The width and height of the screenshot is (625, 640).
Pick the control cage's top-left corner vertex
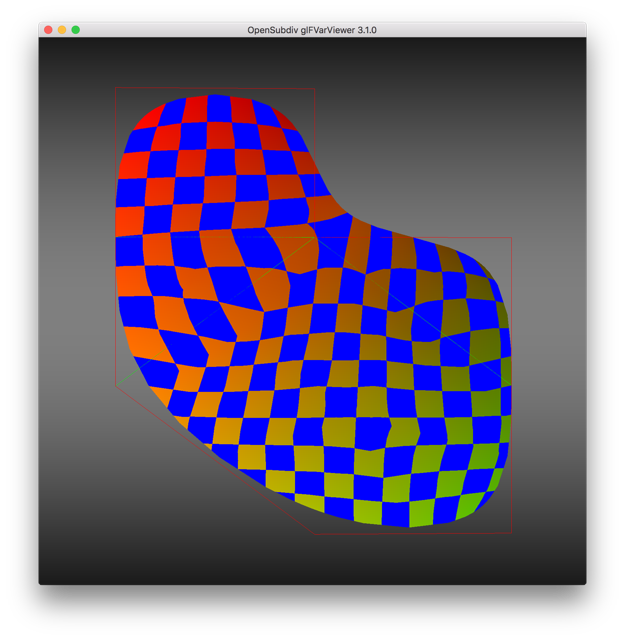(x=116, y=88)
